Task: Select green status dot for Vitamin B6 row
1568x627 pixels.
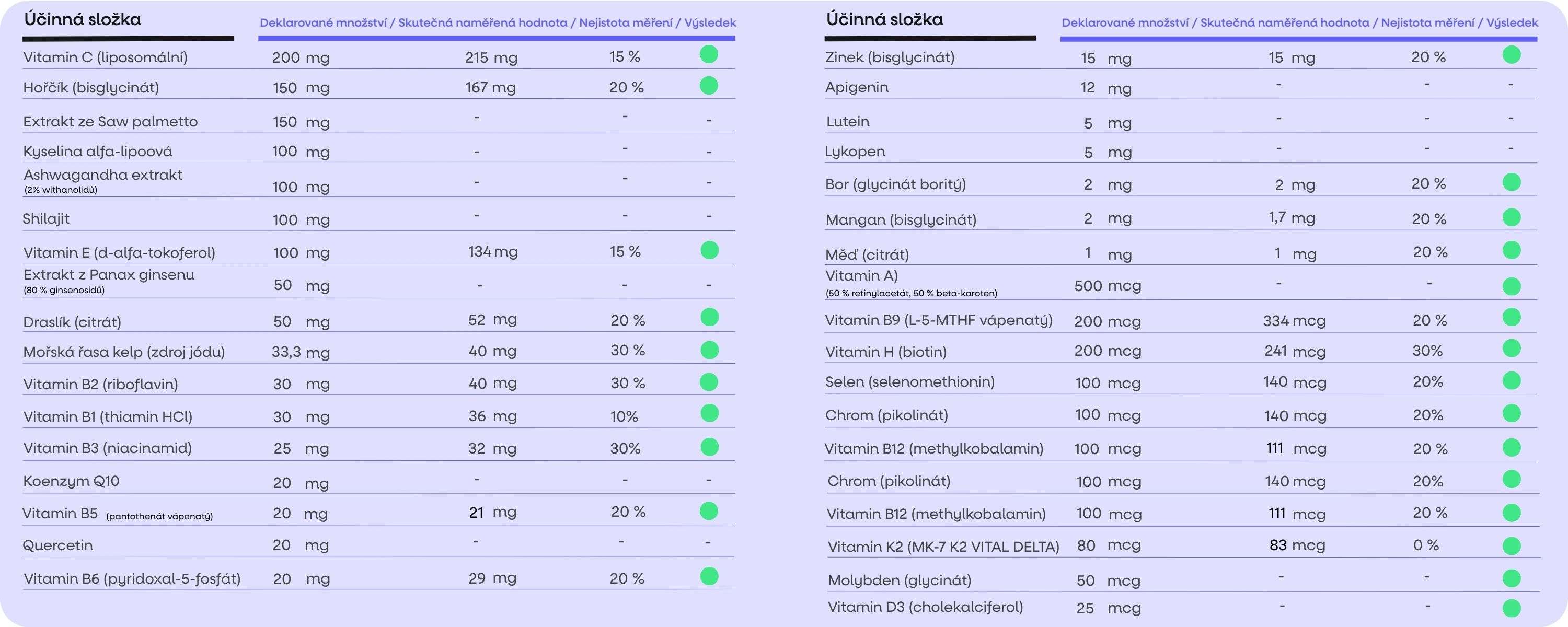Action: click(x=709, y=576)
